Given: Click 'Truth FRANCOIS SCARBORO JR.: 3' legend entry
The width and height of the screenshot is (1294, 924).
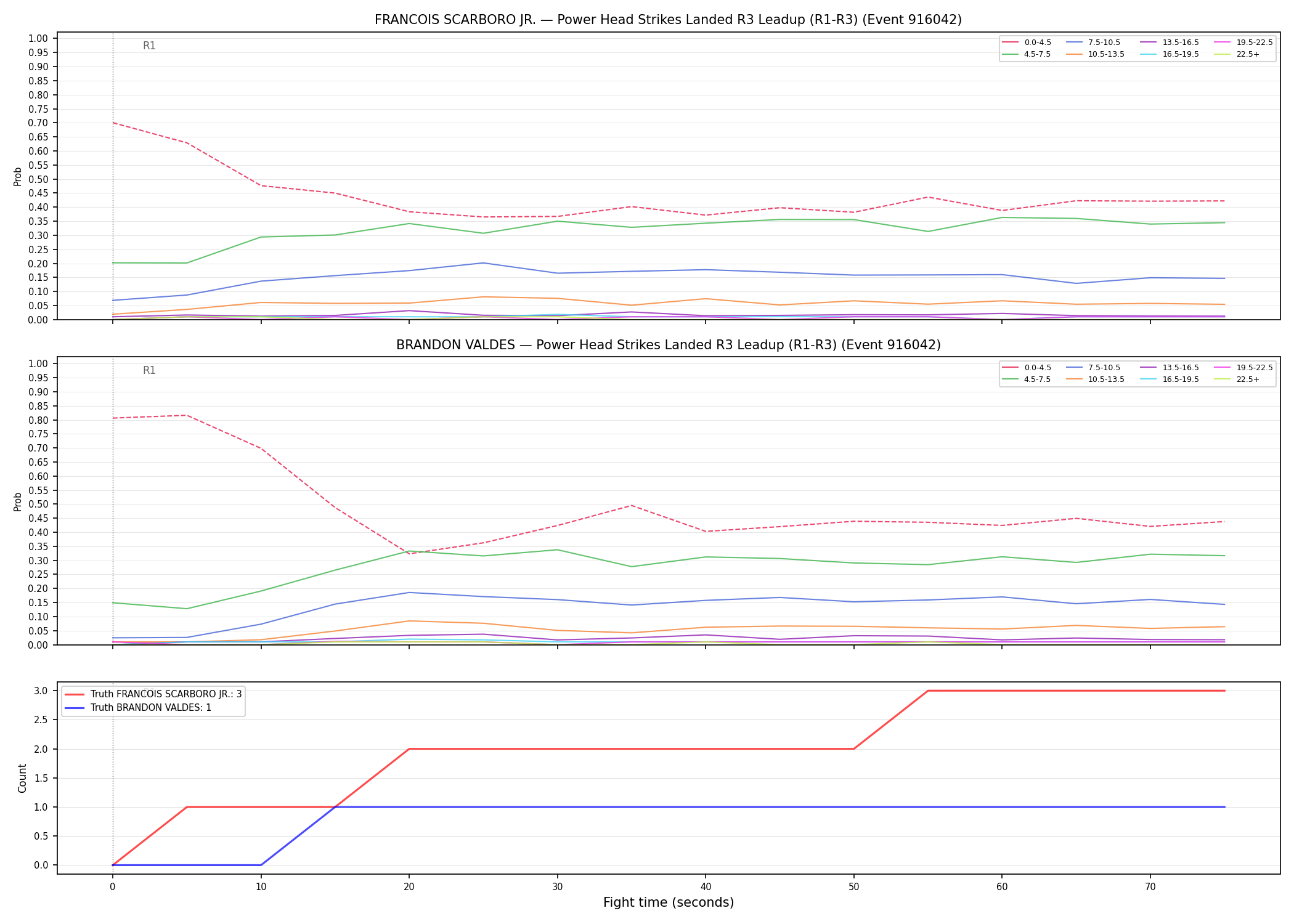Looking at the screenshot, I should tap(153, 694).
